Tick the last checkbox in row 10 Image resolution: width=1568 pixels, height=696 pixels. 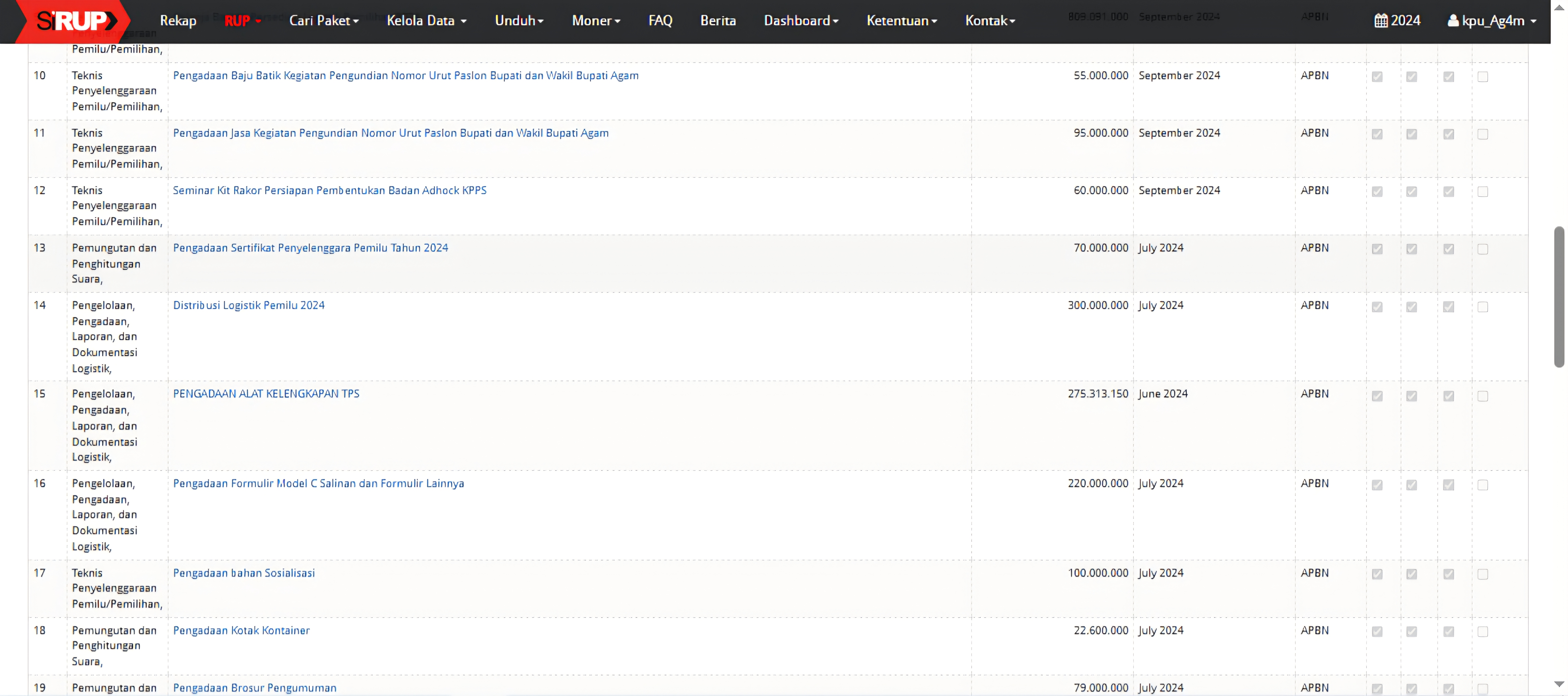pos(1482,77)
